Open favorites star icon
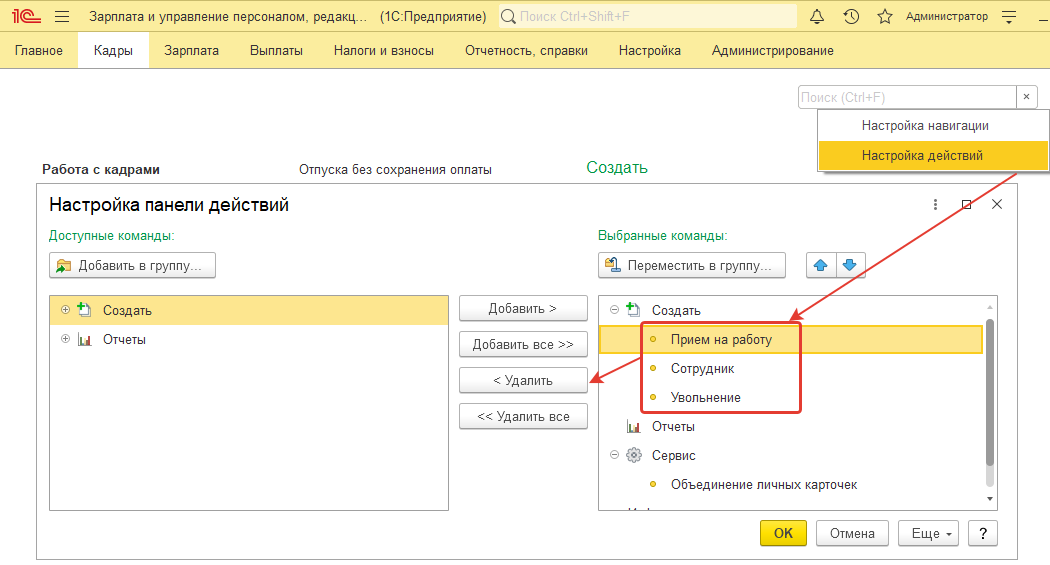The width and height of the screenshot is (1050, 565). pyautogui.click(x=884, y=17)
